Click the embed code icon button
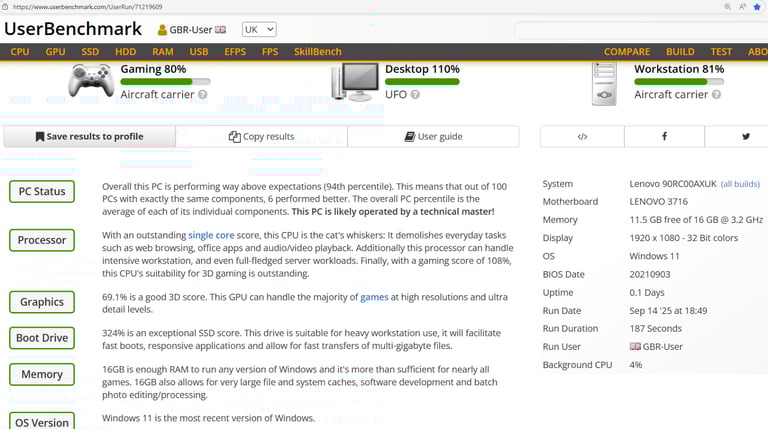Viewport: 768px width, 429px height. (x=582, y=137)
